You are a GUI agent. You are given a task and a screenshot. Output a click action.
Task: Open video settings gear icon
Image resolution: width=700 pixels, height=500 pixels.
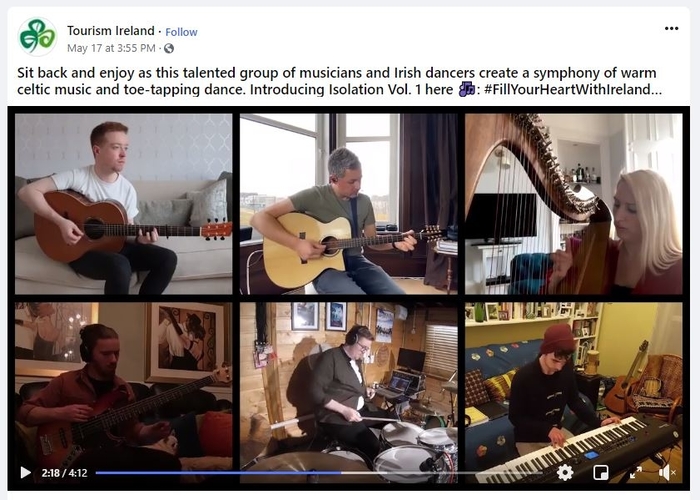[x=565, y=472]
